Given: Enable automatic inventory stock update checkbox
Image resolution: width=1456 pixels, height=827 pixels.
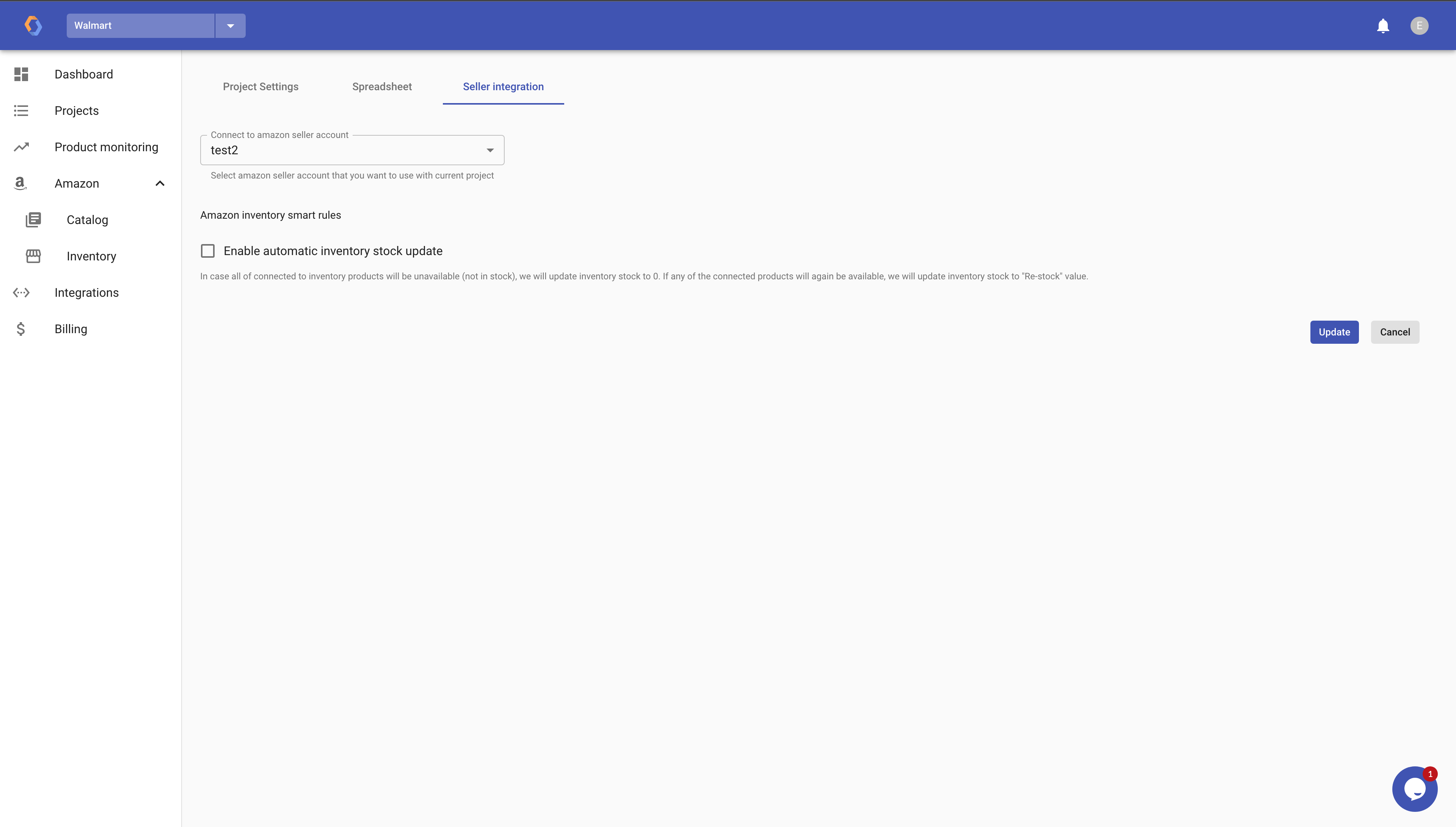Looking at the screenshot, I should tap(208, 251).
